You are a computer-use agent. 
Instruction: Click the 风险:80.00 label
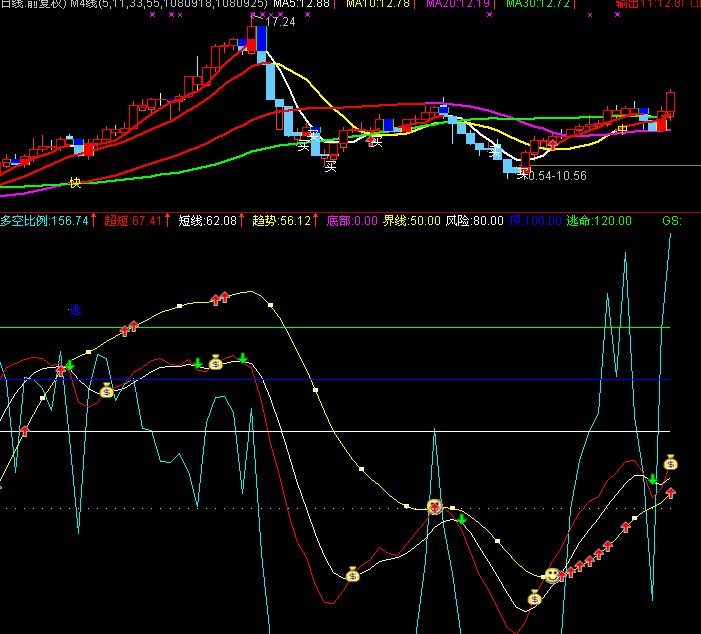[474, 220]
